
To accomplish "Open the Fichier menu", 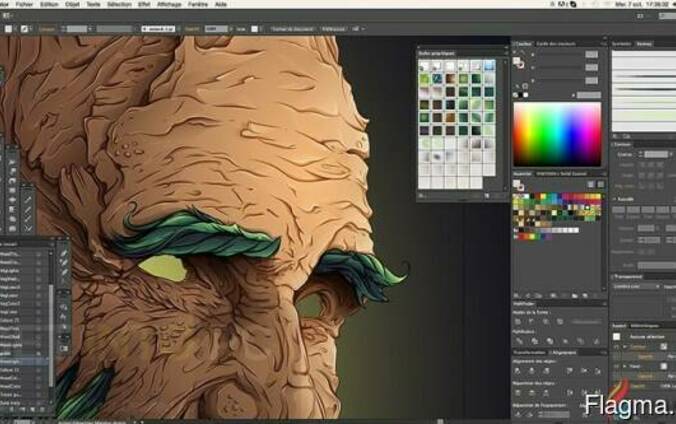I will point(24,4).
